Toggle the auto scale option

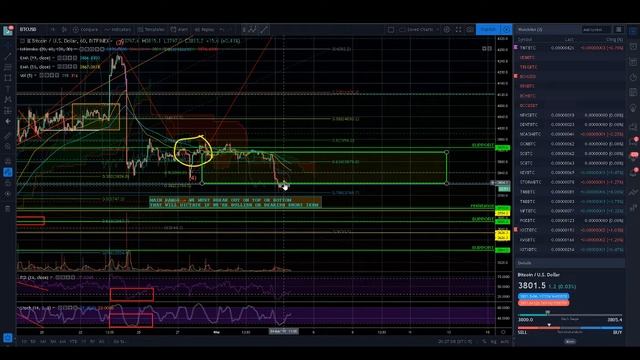pyautogui.click(x=504, y=342)
